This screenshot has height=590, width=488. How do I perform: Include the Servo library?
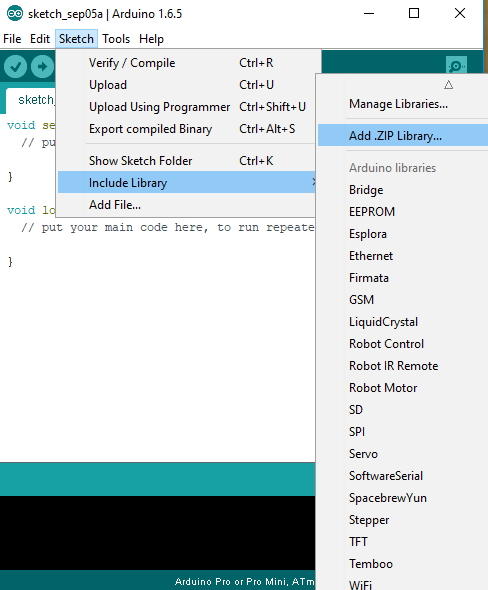pyautogui.click(x=403, y=454)
